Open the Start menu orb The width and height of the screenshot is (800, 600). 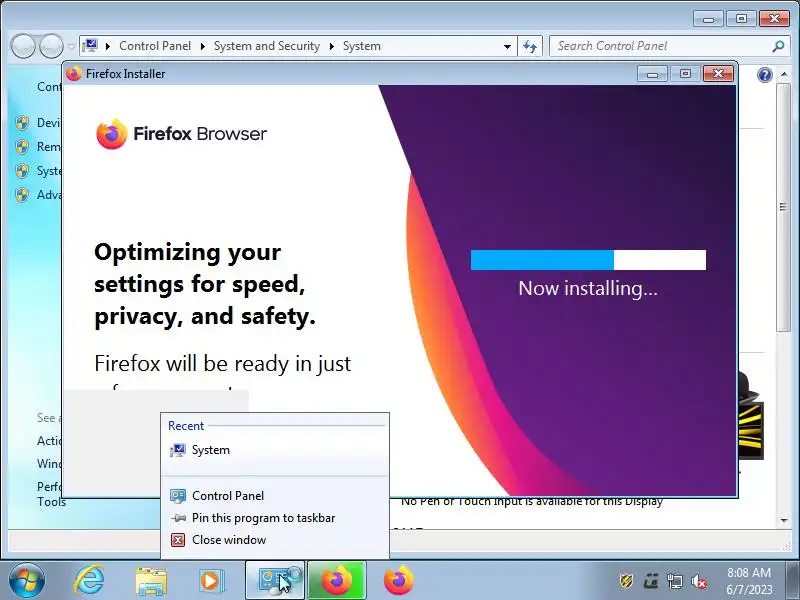(x=26, y=580)
